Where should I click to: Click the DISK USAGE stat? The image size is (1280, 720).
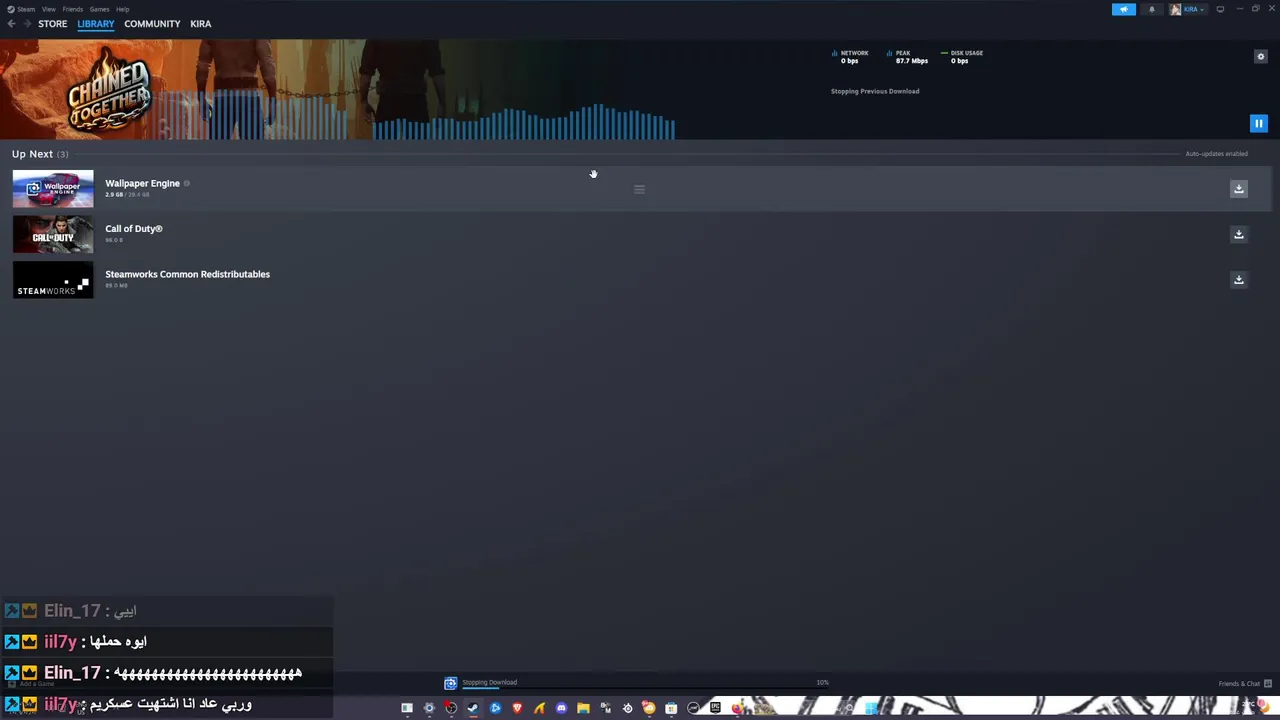pos(962,57)
